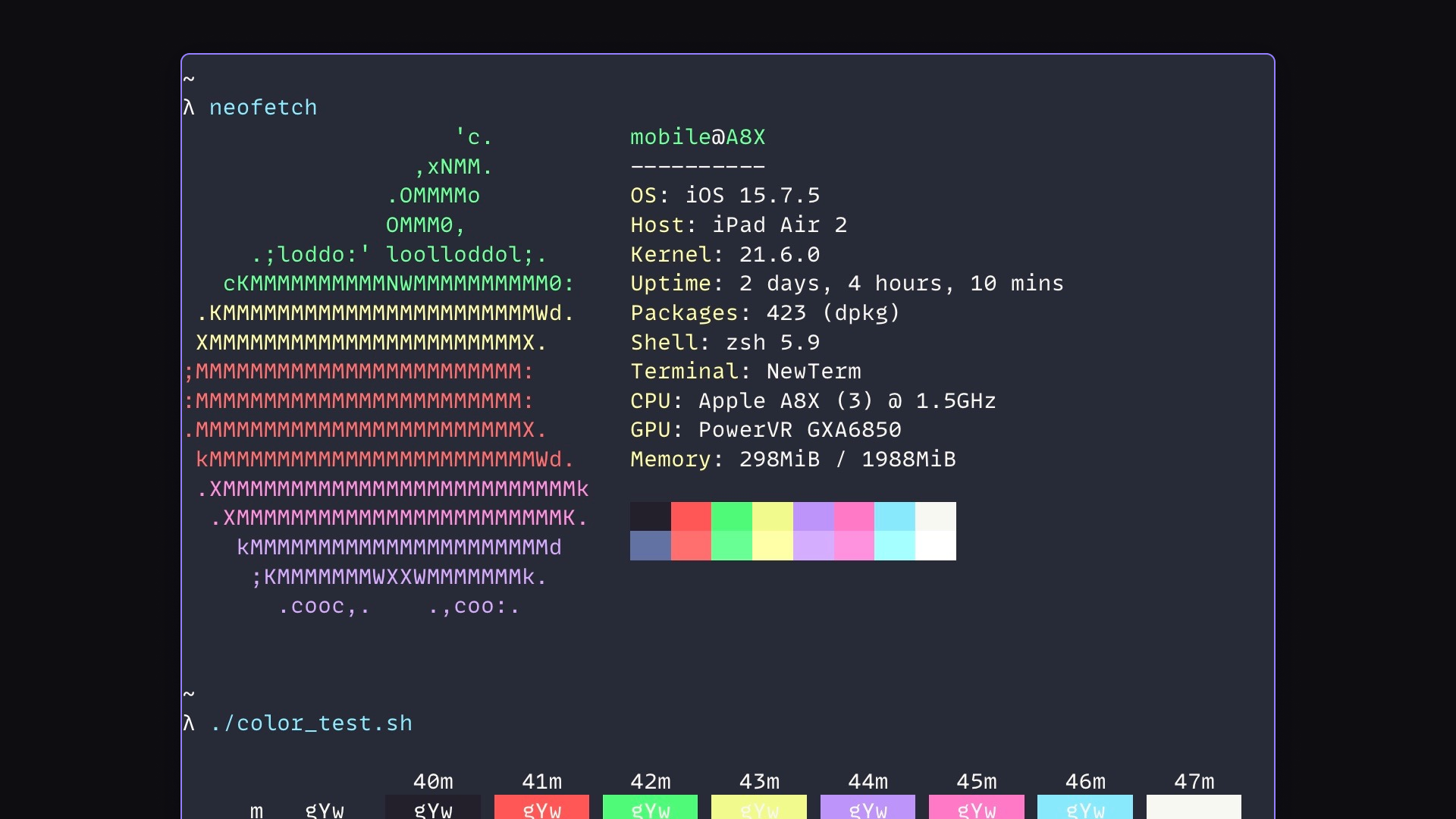Click the green color swatch in top row
Screen dimensions: 1456x819
click(x=732, y=516)
